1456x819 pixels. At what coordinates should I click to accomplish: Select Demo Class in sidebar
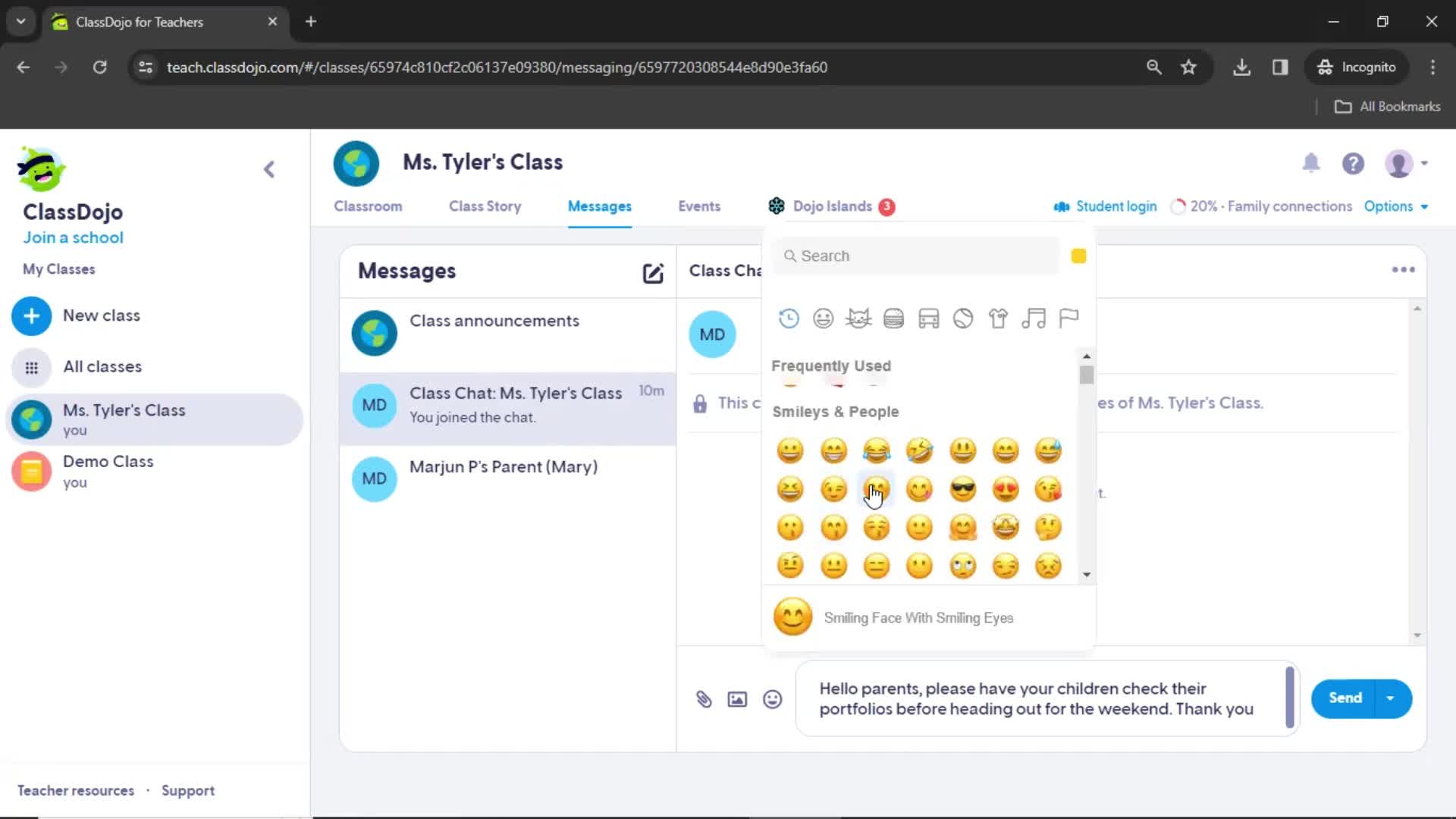point(155,471)
